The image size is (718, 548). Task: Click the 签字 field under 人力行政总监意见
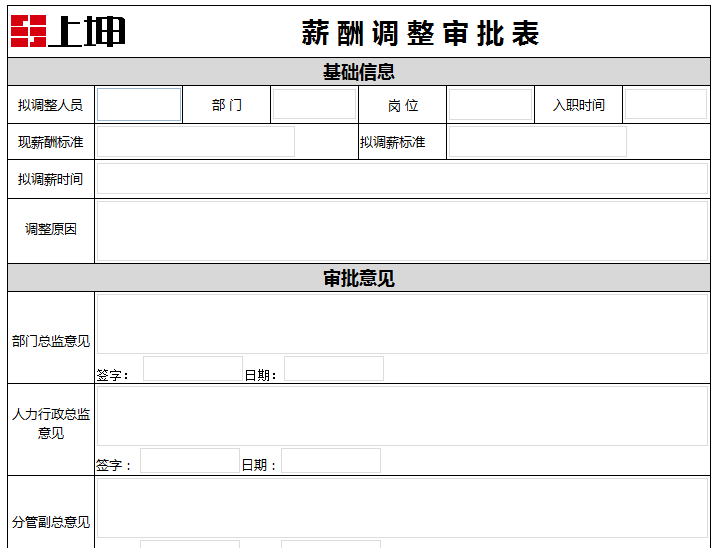190,461
